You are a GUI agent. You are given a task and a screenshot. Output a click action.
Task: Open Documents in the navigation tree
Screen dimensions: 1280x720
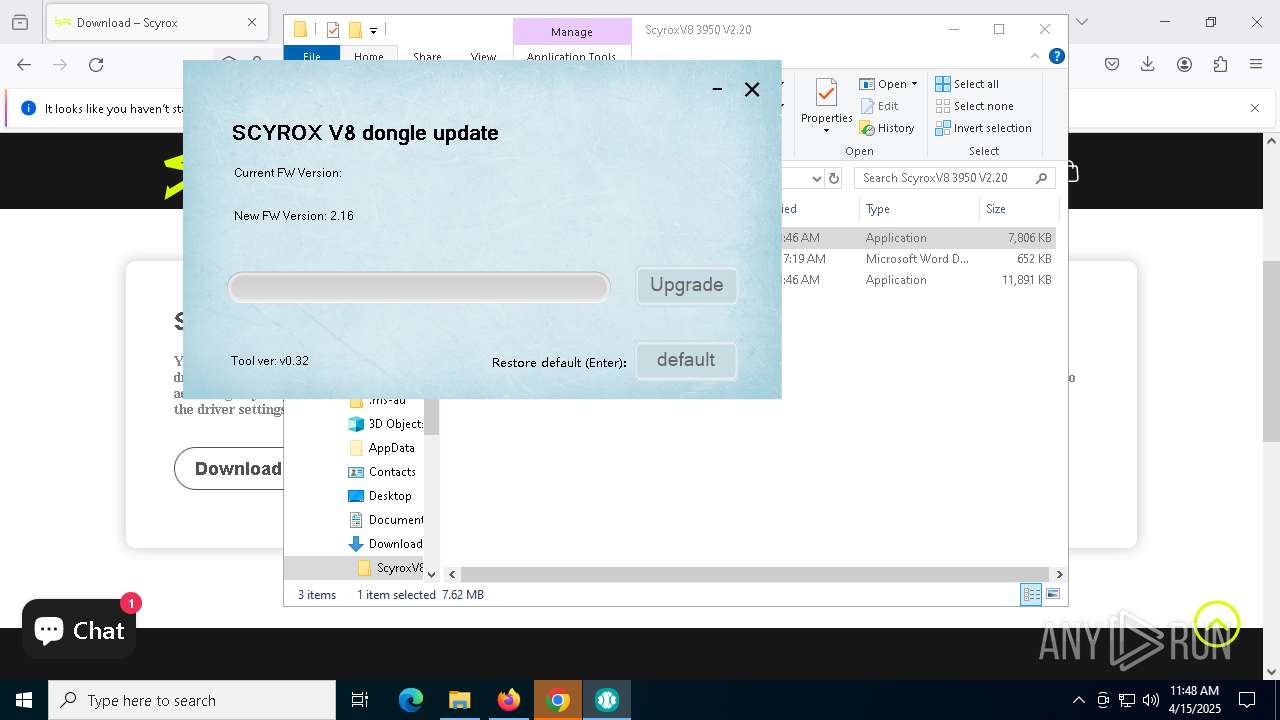[386, 520]
